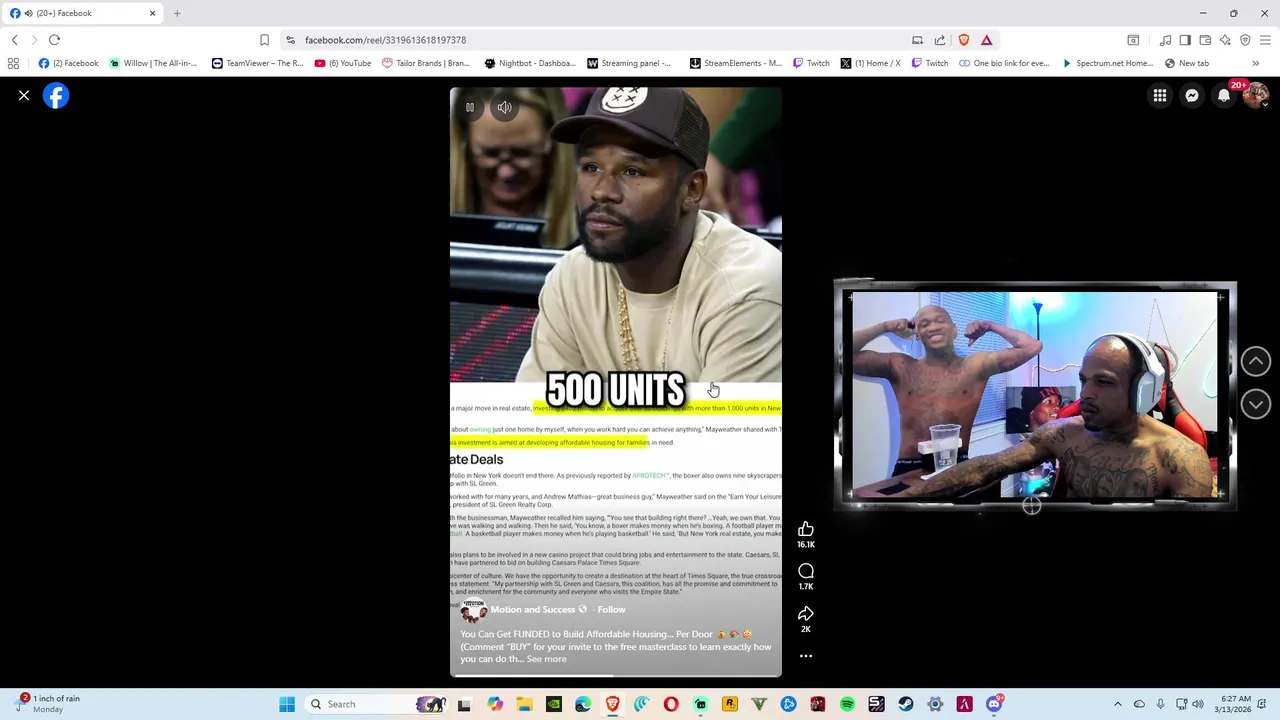Open the tab search button
1280x720 pixels.
tap(1133, 40)
